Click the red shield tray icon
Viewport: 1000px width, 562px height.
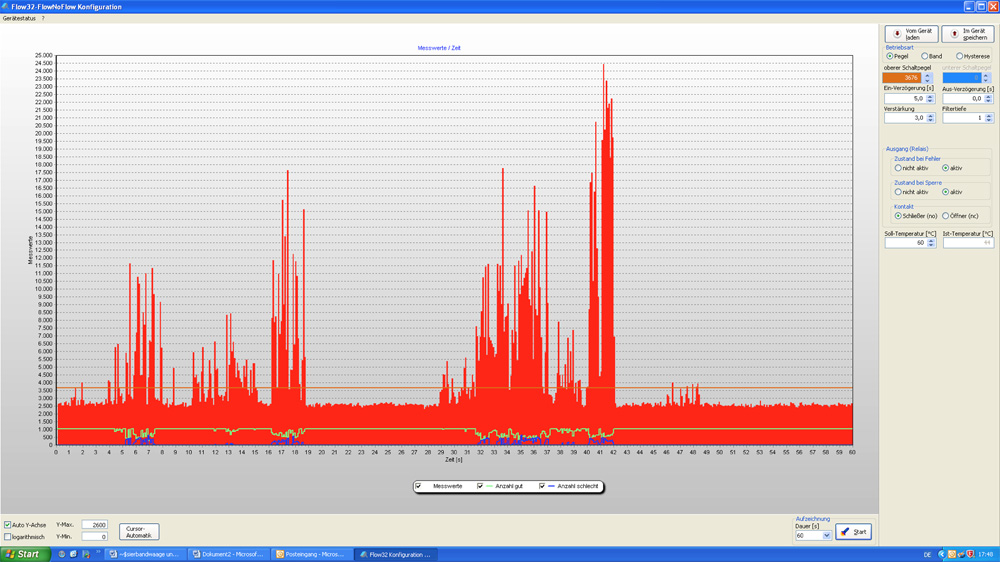(x=970, y=554)
